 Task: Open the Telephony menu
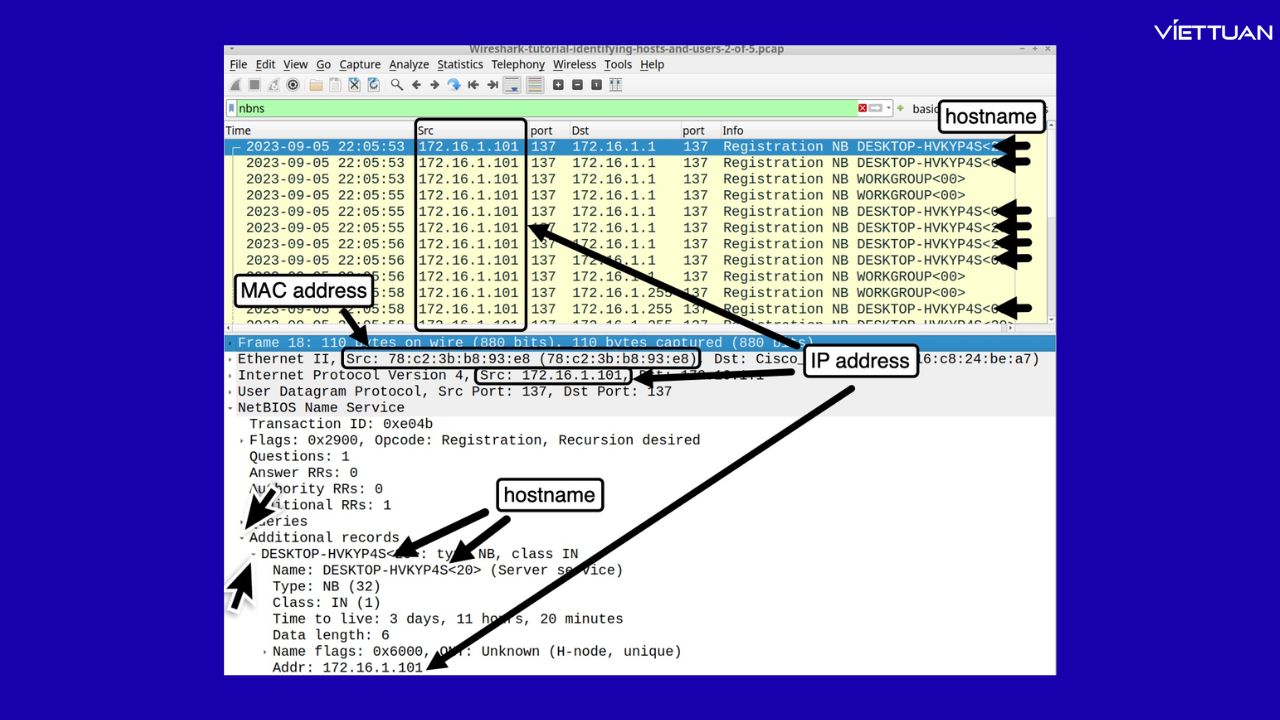coord(518,64)
